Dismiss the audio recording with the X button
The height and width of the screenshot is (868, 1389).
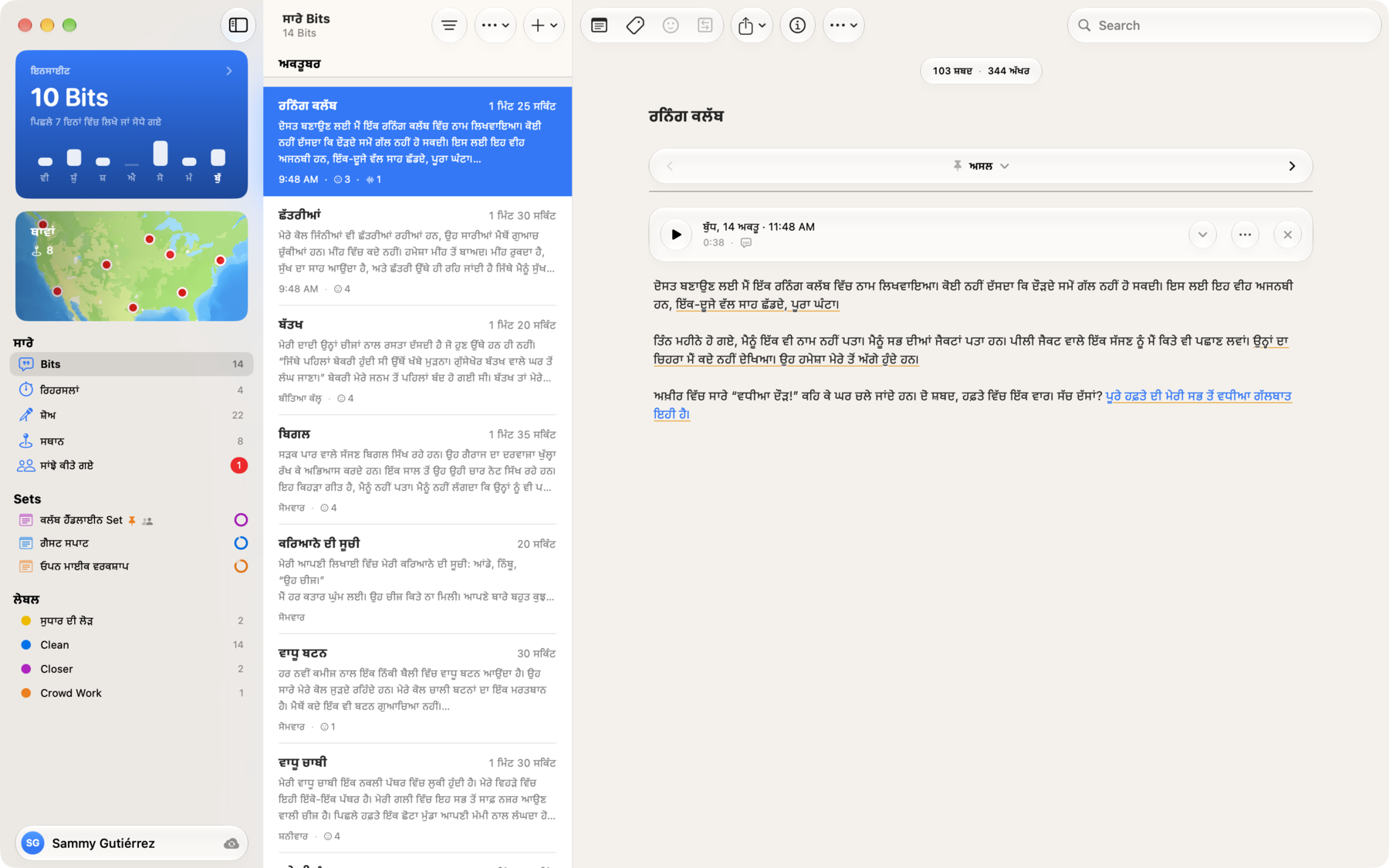coord(1287,235)
